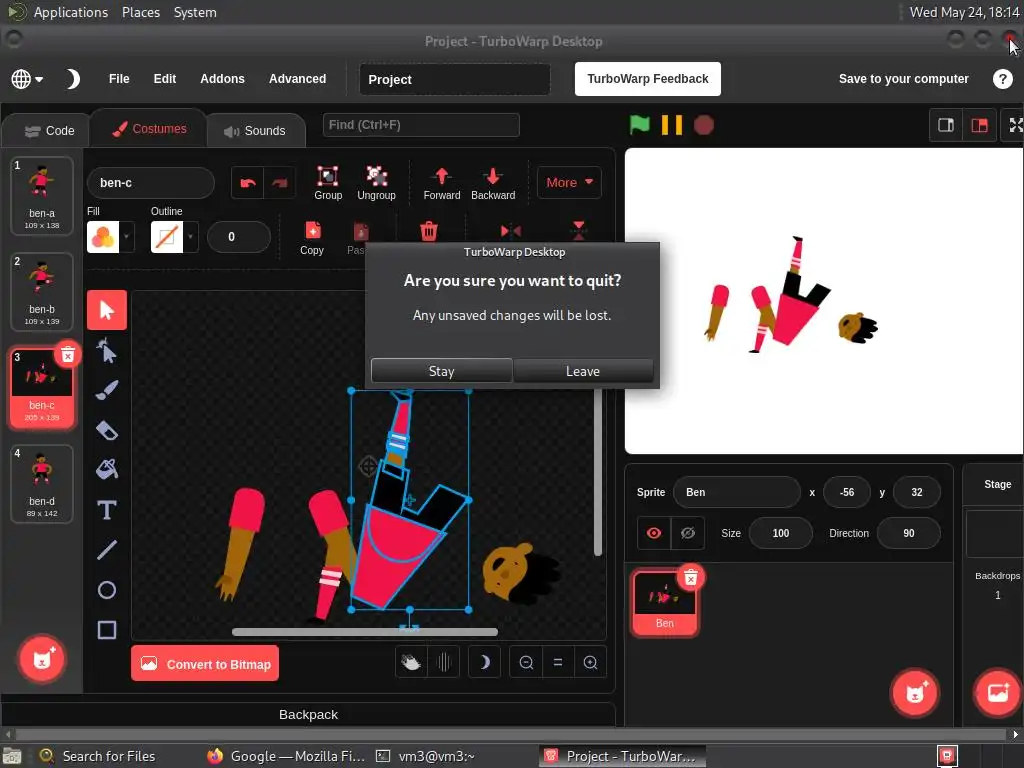
Task: Click the Delete trash icon in toolbar
Action: coord(428,231)
